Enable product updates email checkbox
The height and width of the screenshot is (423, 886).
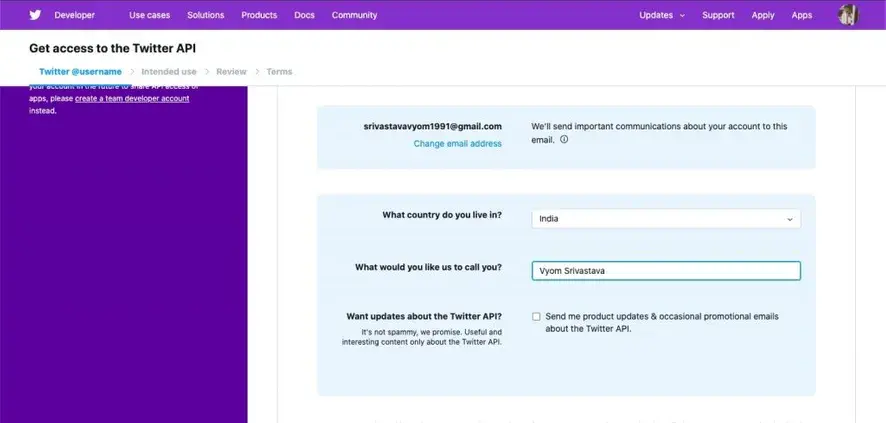click(x=536, y=317)
